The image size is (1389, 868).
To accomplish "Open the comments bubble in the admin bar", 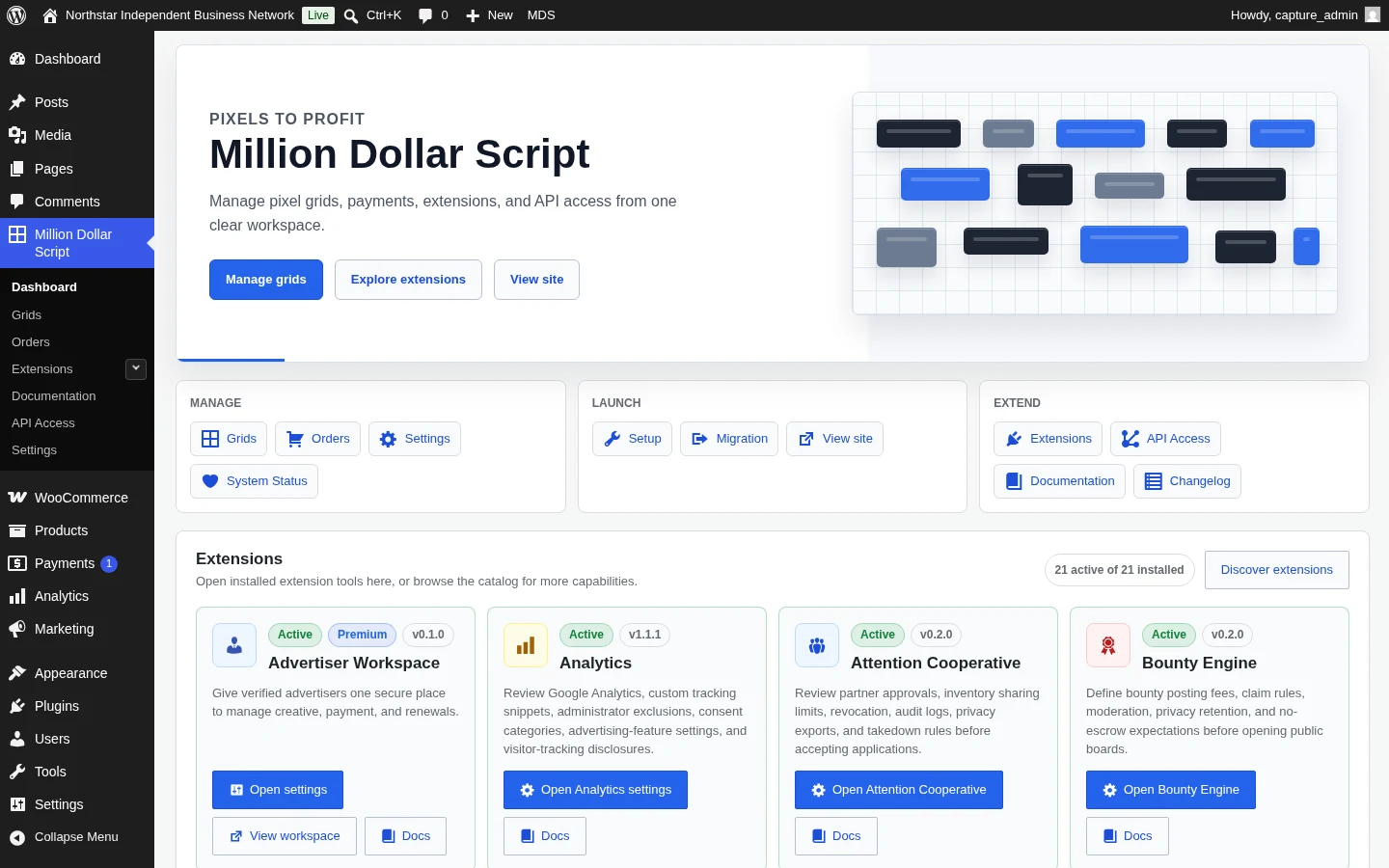I will (425, 15).
